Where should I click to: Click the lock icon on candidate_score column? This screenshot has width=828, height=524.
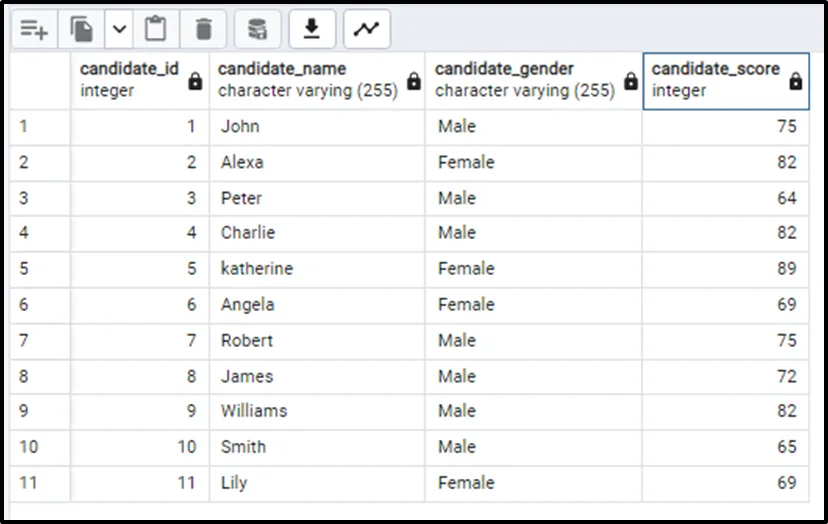coord(795,82)
